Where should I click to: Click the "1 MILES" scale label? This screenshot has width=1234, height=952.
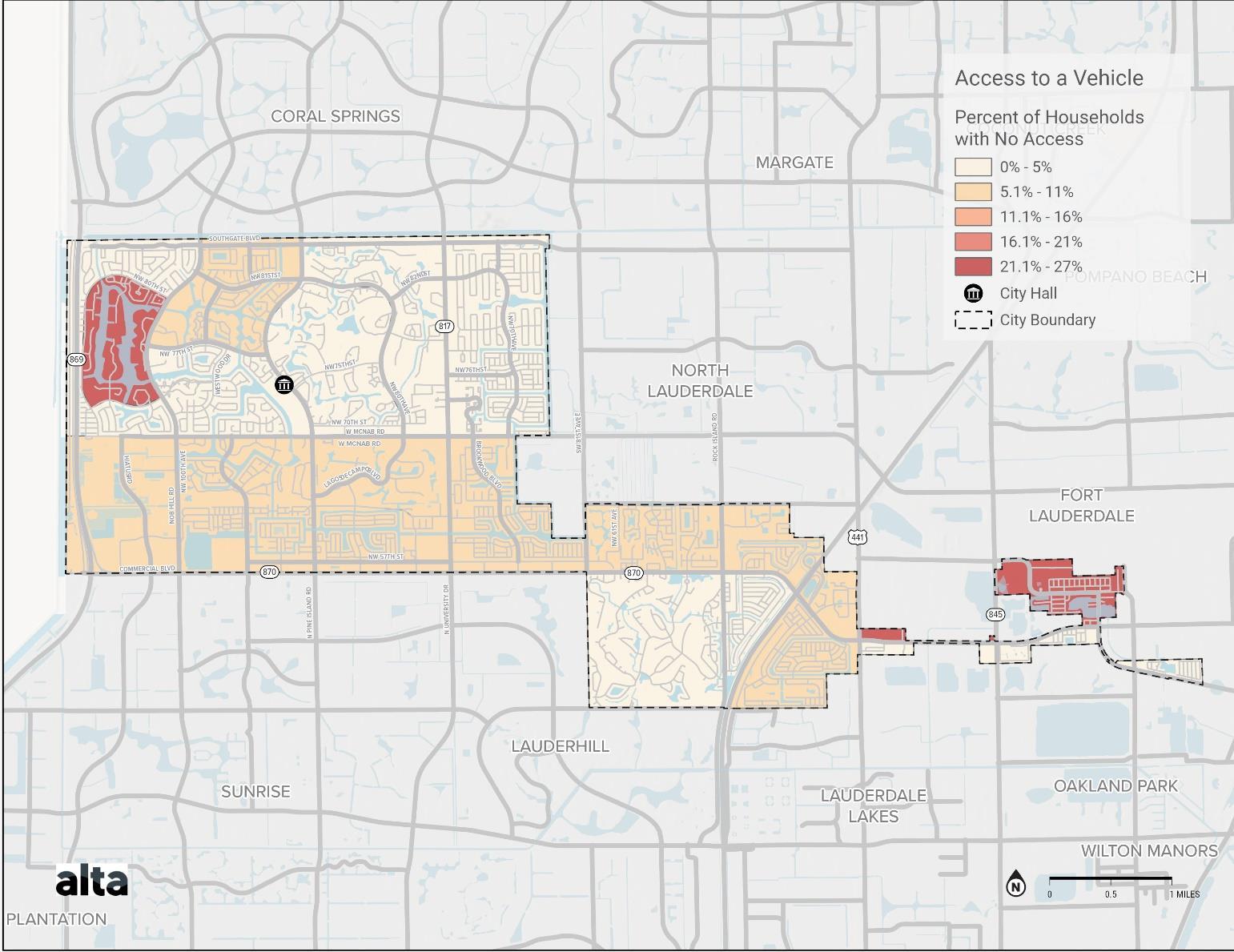pyautogui.click(x=1185, y=894)
